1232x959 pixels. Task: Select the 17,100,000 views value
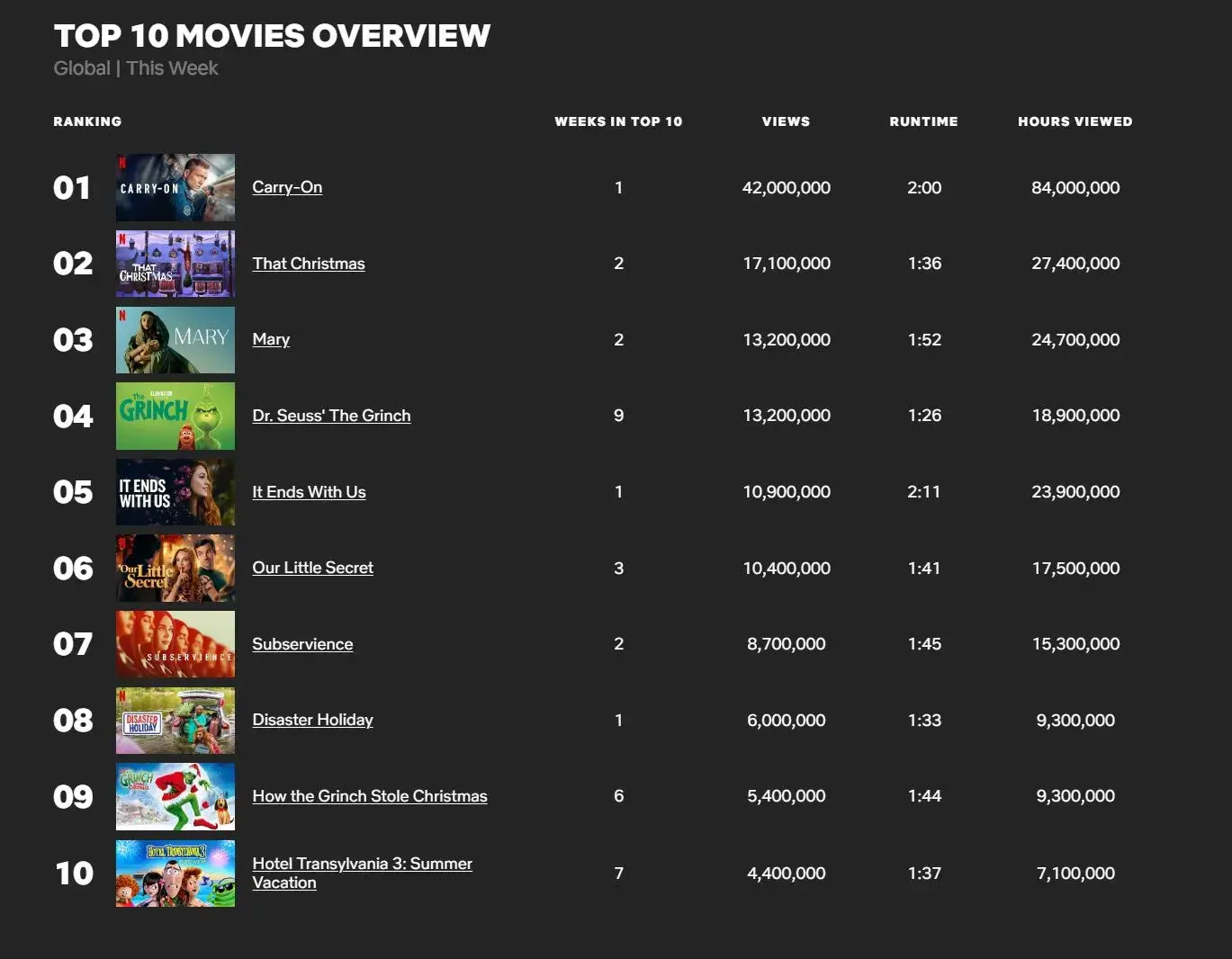[x=787, y=264]
